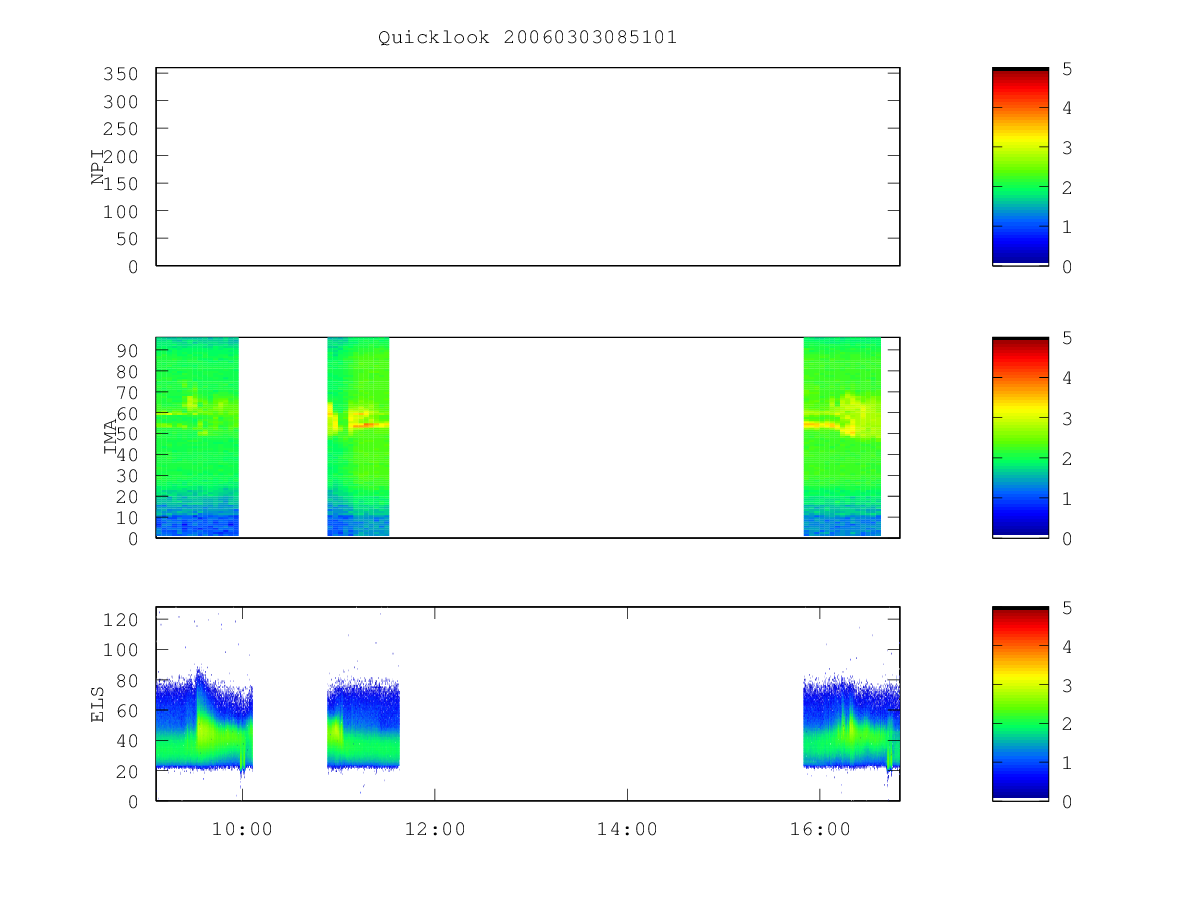Click the 100 tick on the NPI axis
The width and height of the screenshot is (1200, 900).
[x=122, y=212]
